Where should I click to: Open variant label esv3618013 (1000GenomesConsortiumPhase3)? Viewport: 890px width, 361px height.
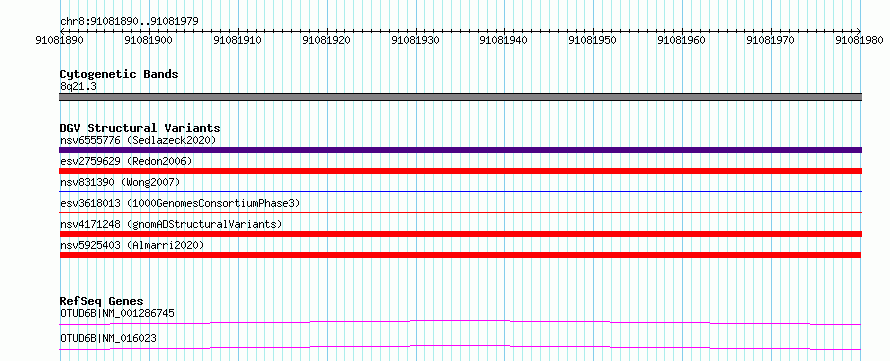tap(180, 203)
